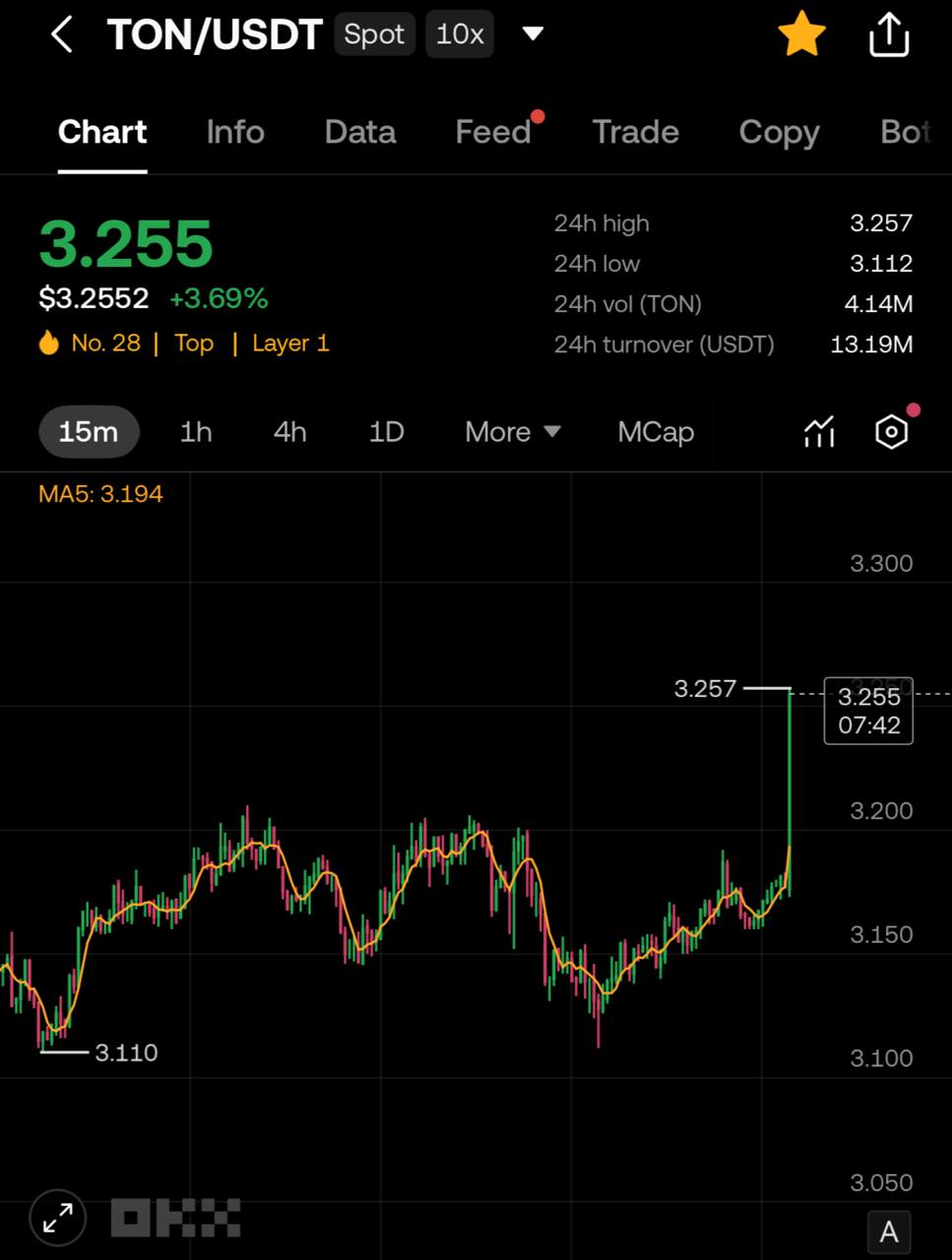Open the Top category tag

coord(194,343)
